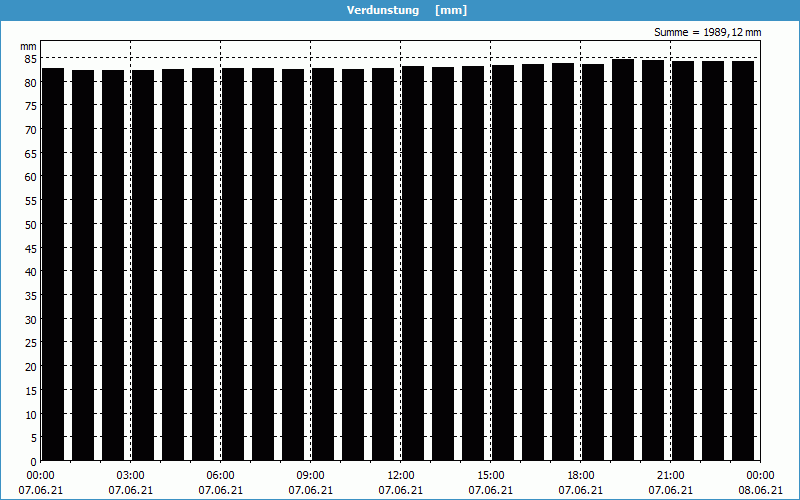Click the 18:00 time label
The height and width of the screenshot is (500, 800).
(581, 476)
